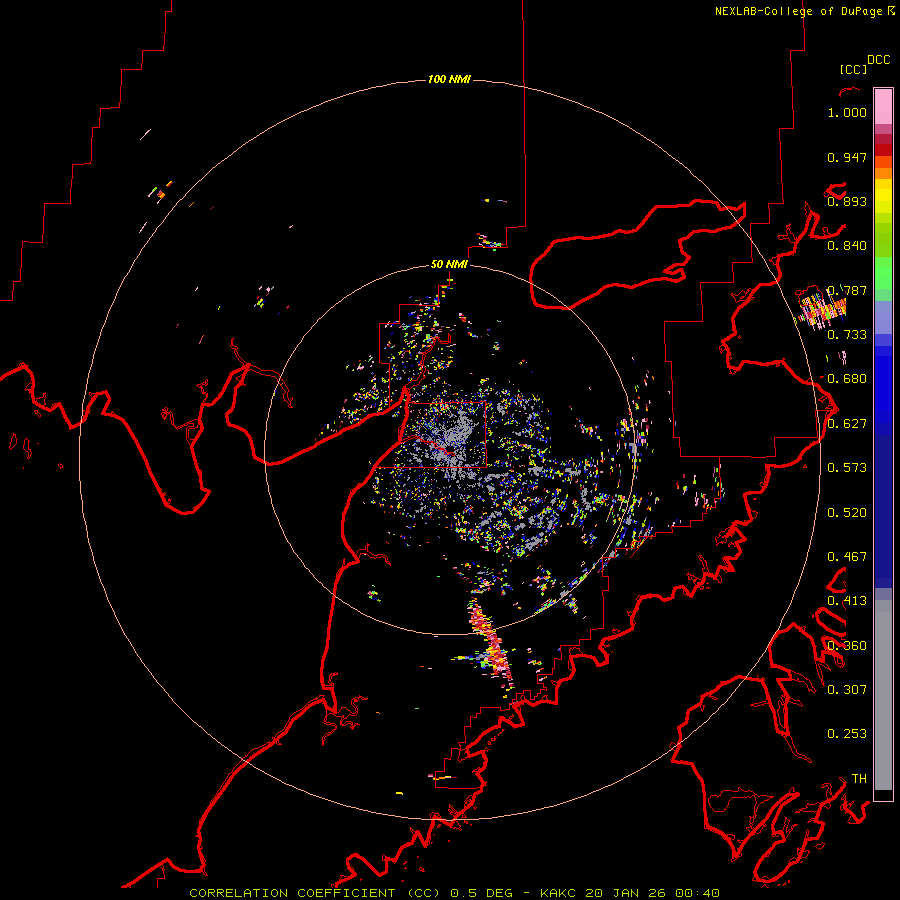Click the pink top segment of the color bar
900x900 pixels.
(x=883, y=106)
